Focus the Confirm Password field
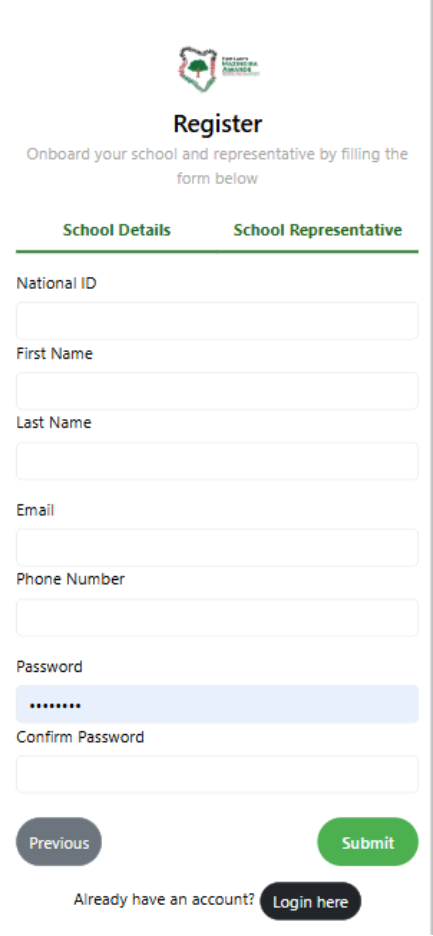Image resolution: width=433 pixels, height=936 pixels. point(217,774)
